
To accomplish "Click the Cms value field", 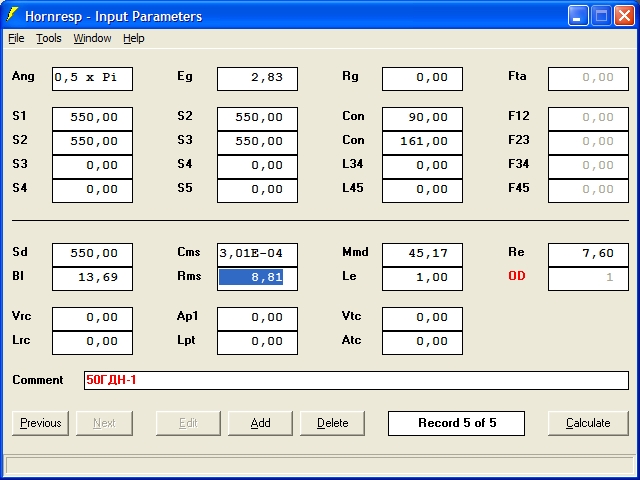I will pyautogui.click(x=257, y=254).
